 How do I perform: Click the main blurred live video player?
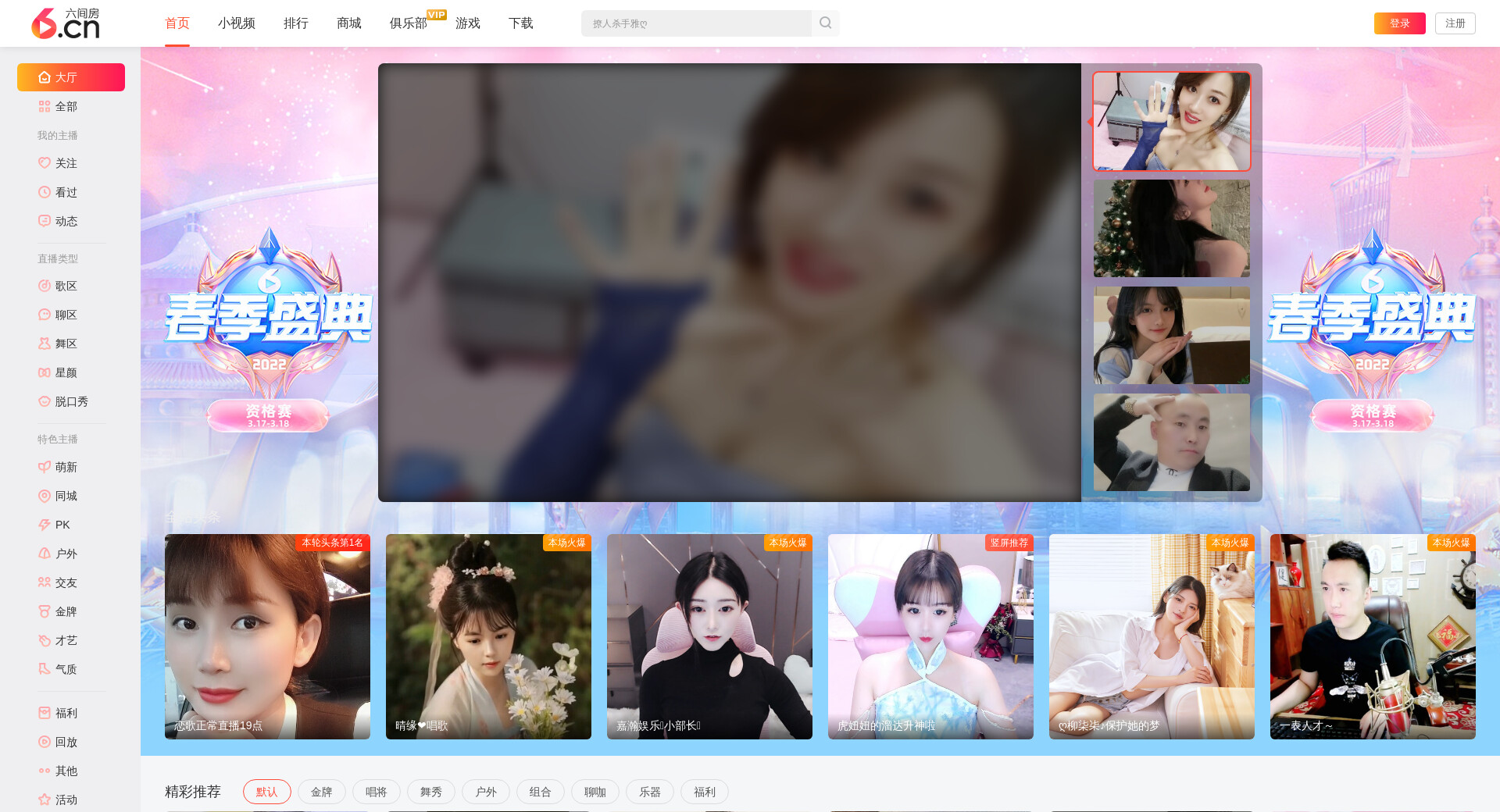click(x=730, y=283)
